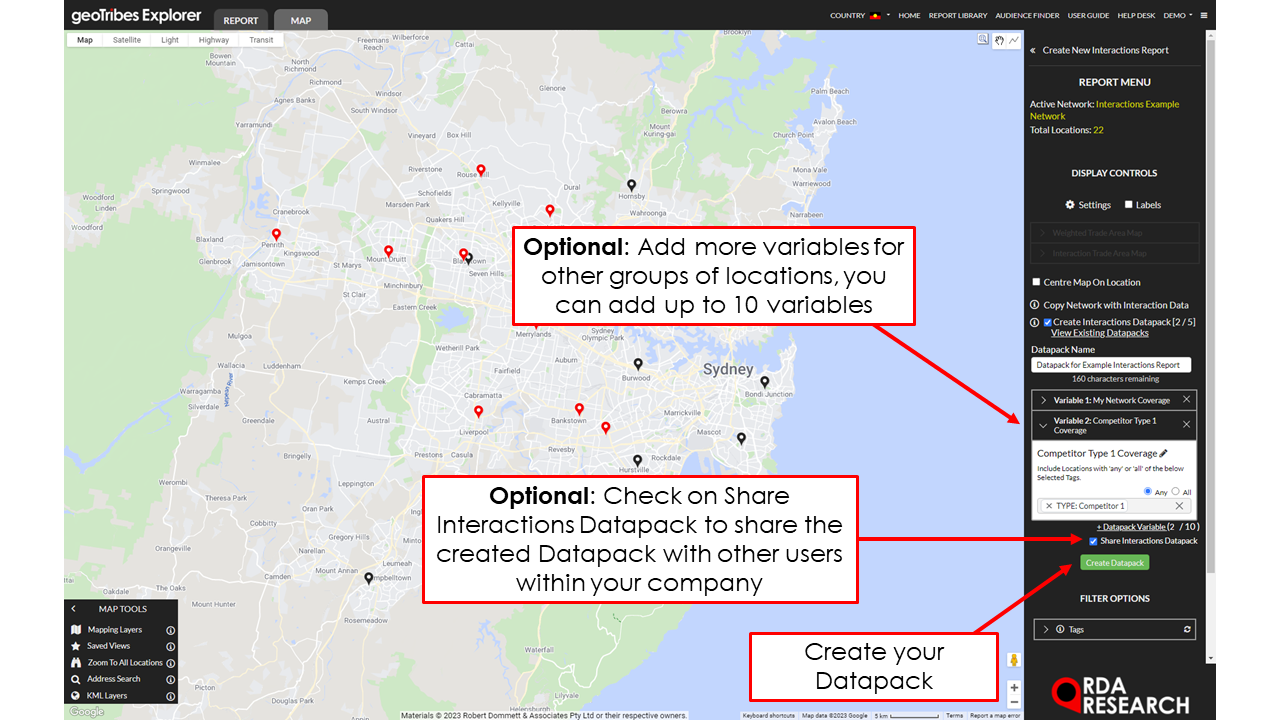Switch to the REPORT tab
The height and width of the screenshot is (720, 1280).
240,20
